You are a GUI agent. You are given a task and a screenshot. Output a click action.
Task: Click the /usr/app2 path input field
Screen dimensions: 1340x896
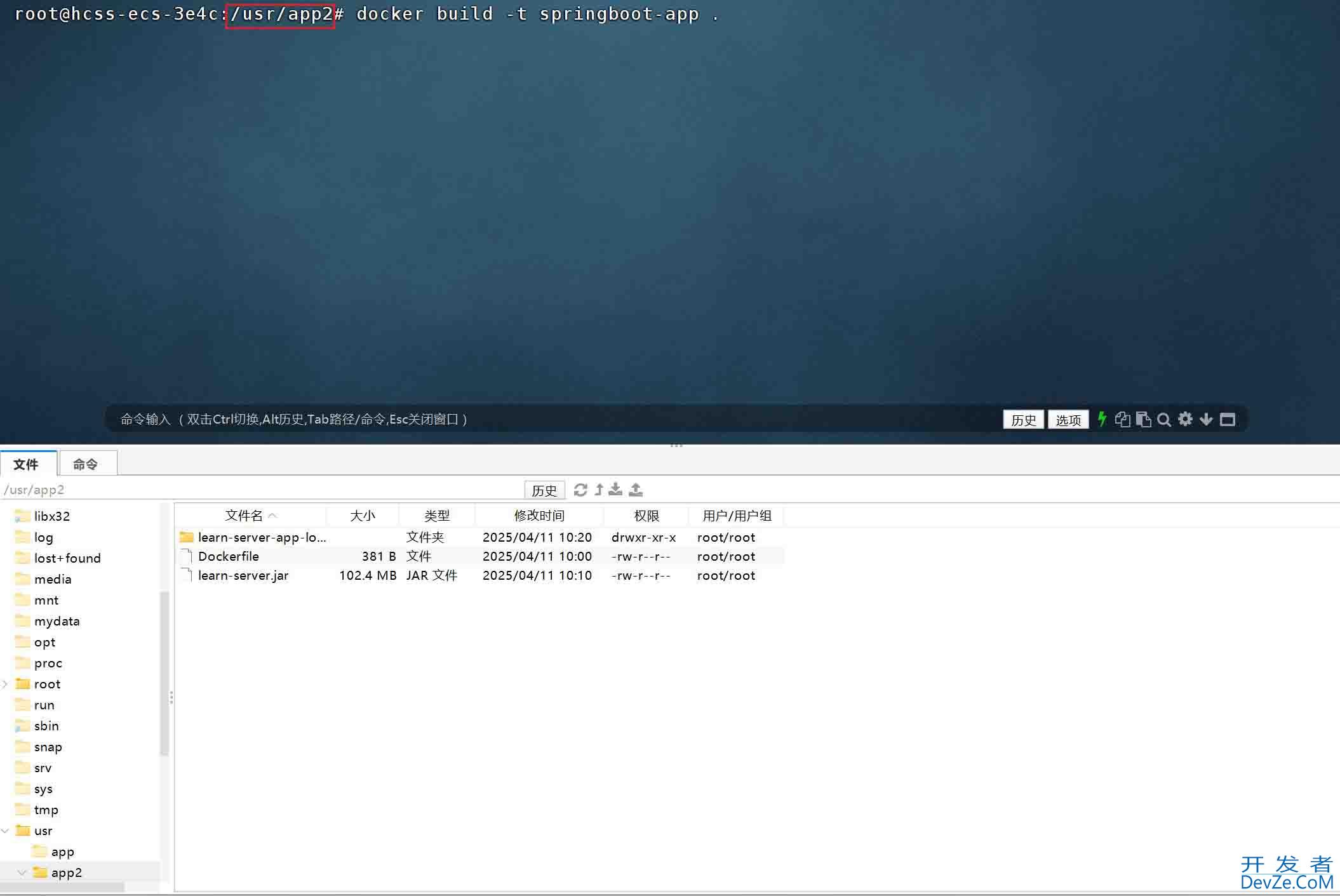tap(260, 490)
